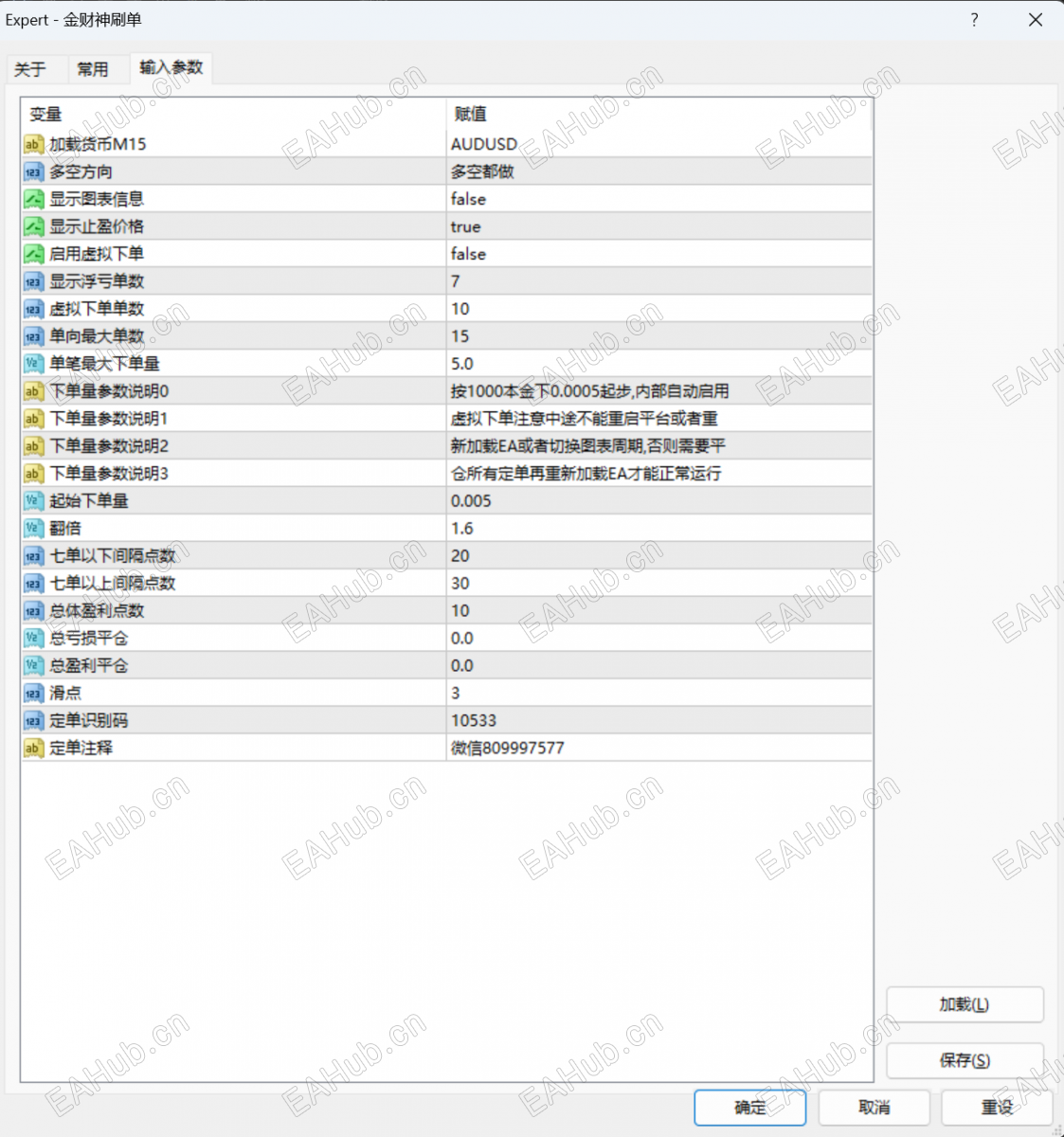Click the string icon beside 定单注释
This screenshot has width=1064, height=1137.
click(33, 749)
